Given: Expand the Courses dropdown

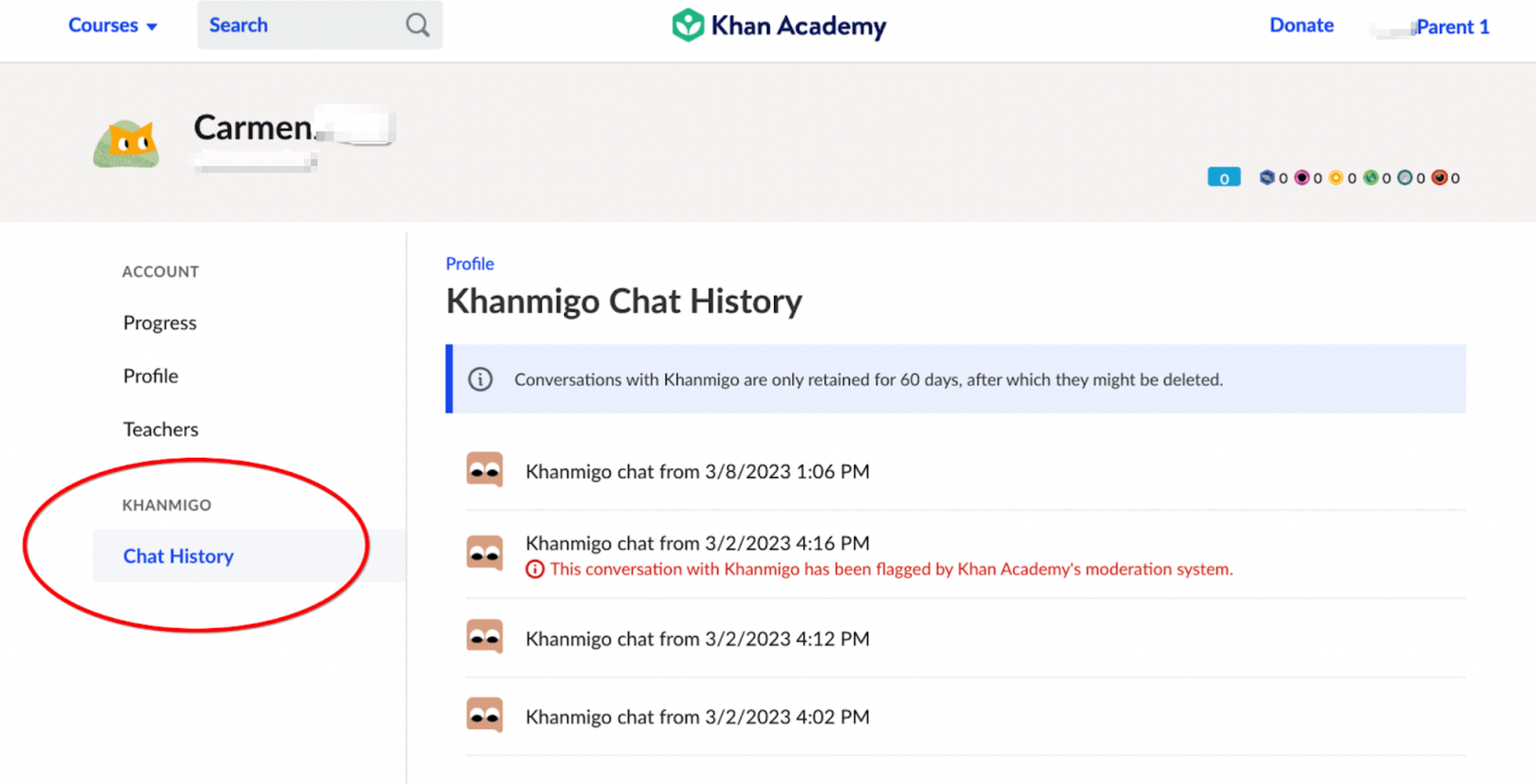Looking at the screenshot, I should point(113,25).
